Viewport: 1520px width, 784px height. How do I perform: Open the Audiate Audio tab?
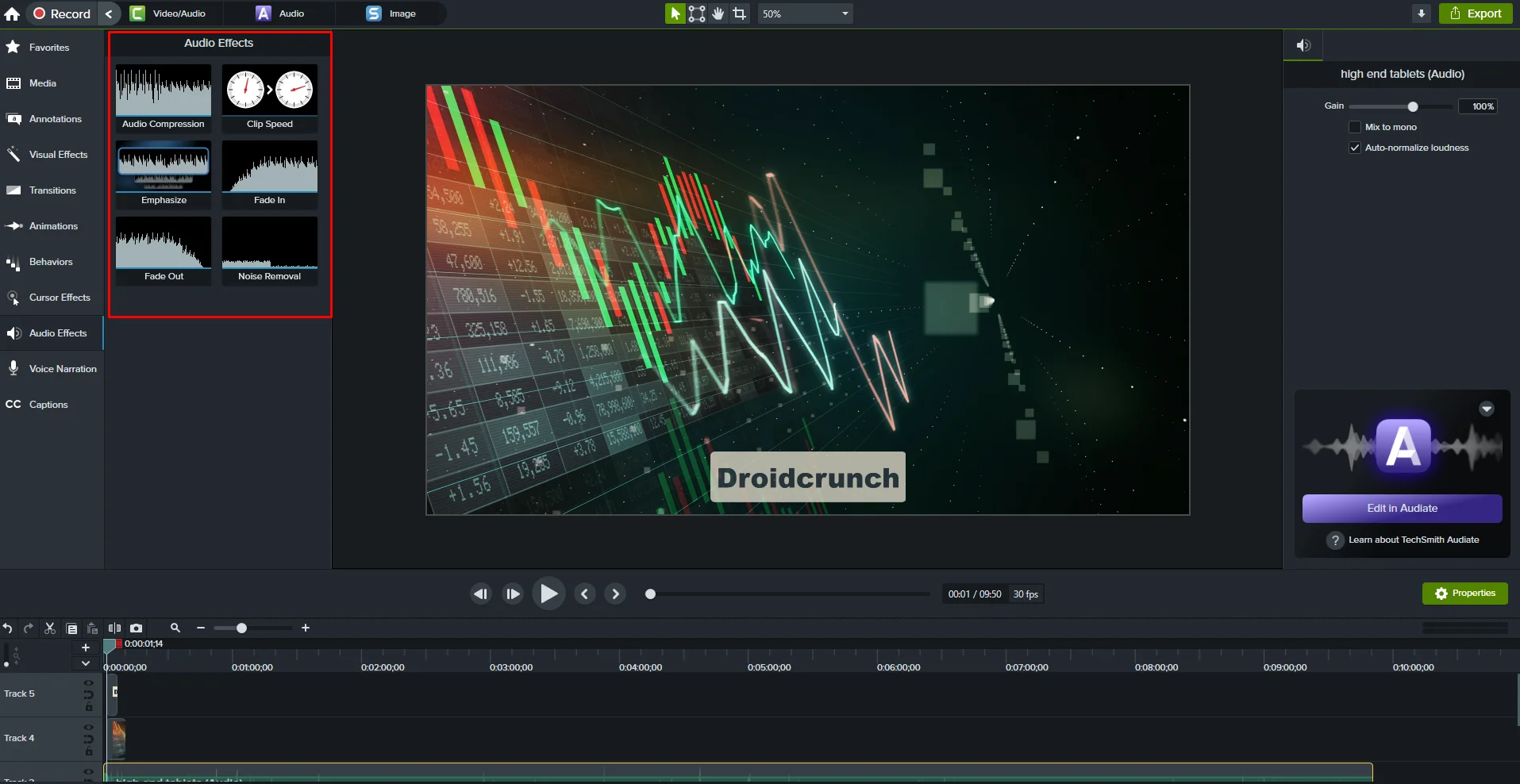[x=280, y=13]
